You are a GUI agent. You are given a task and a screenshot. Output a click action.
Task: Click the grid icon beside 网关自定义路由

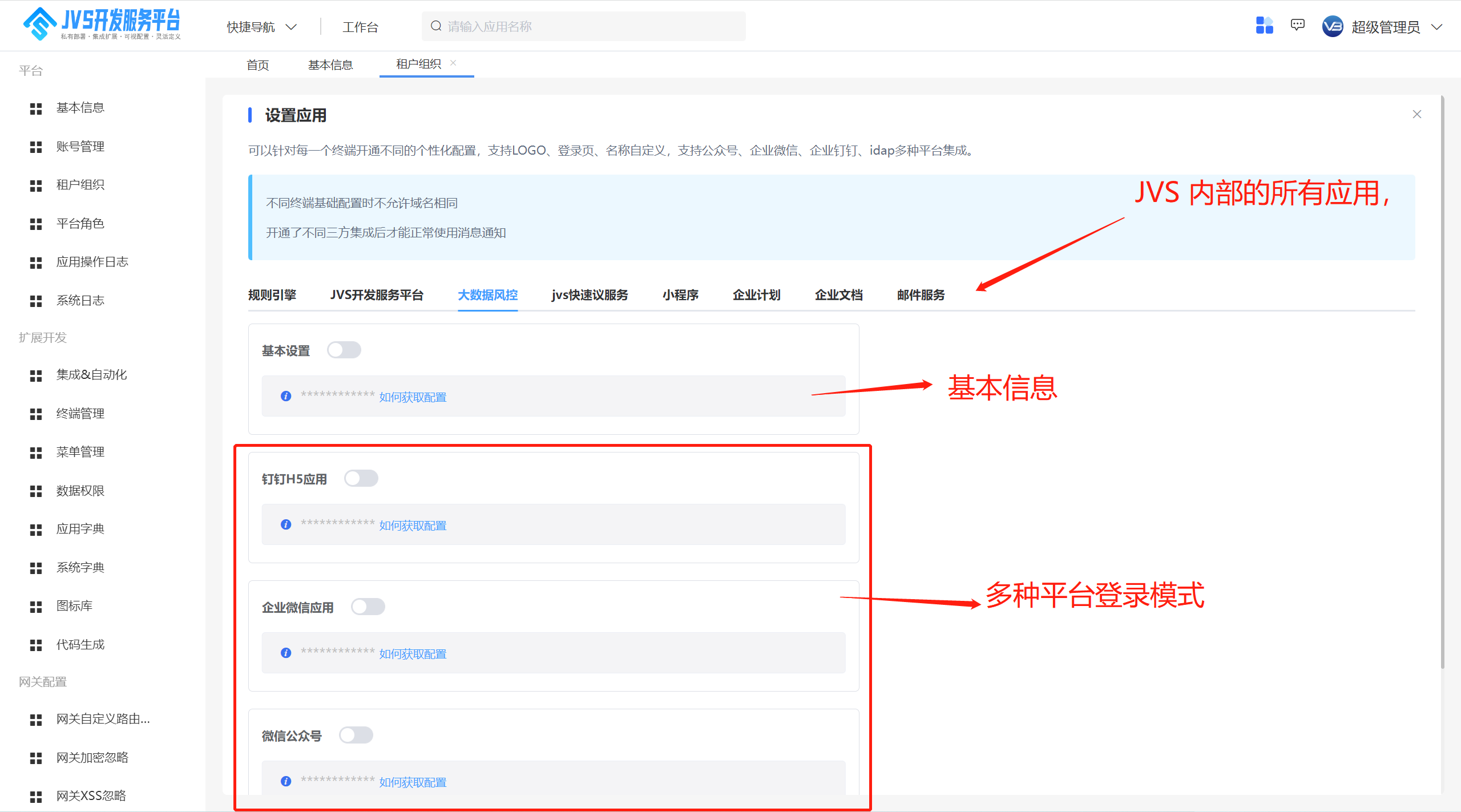click(36, 720)
